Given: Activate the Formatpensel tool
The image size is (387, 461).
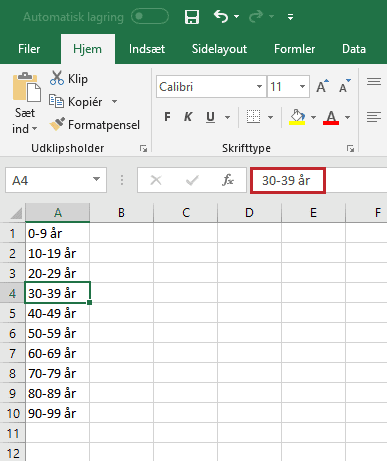Looking at the screenshot, I should tap(95, 125).
